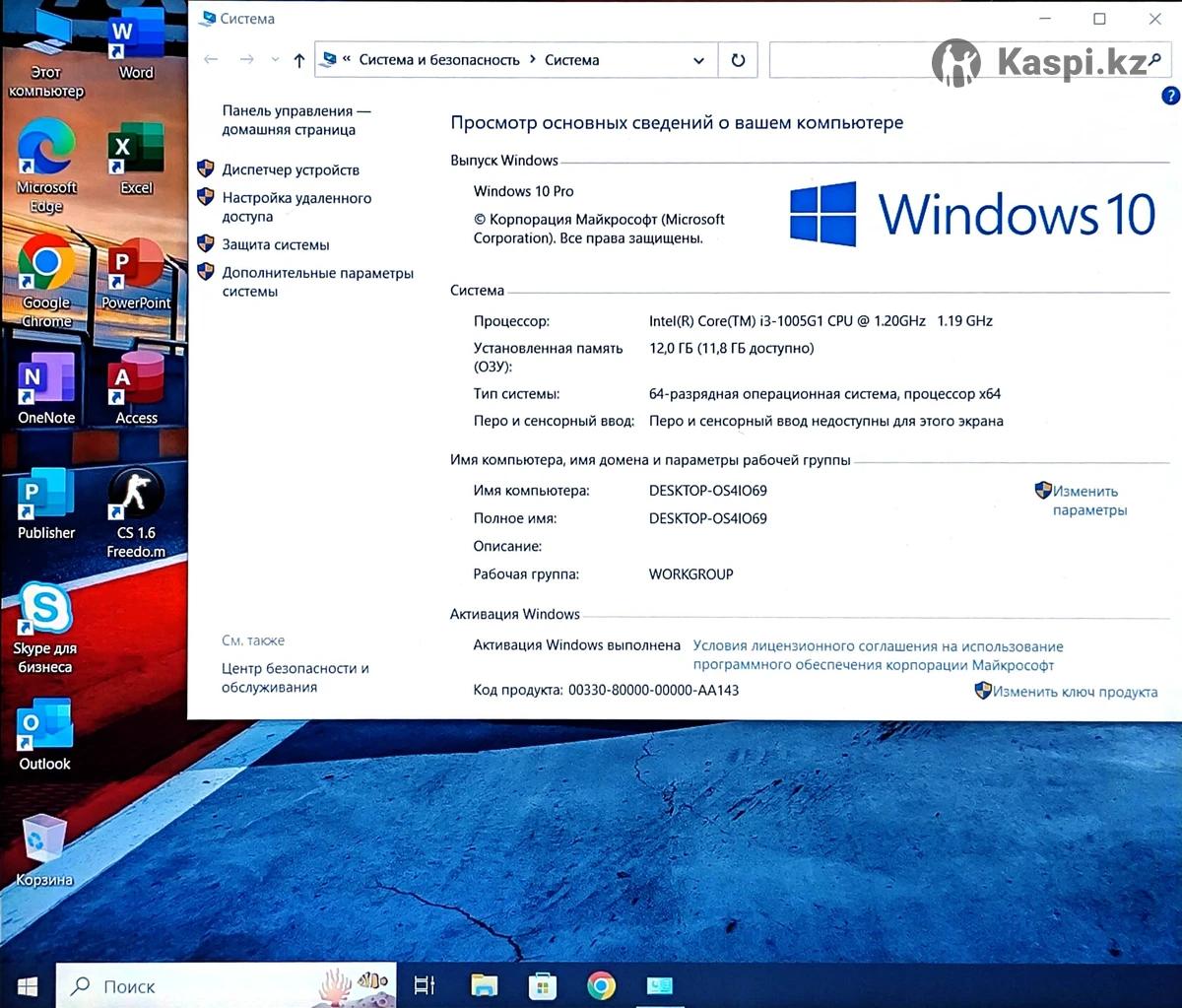The width and height of the screenshot is (1182, 1008).
Task: Open Chrome from the taskbar
Action: tap(601, 985)
